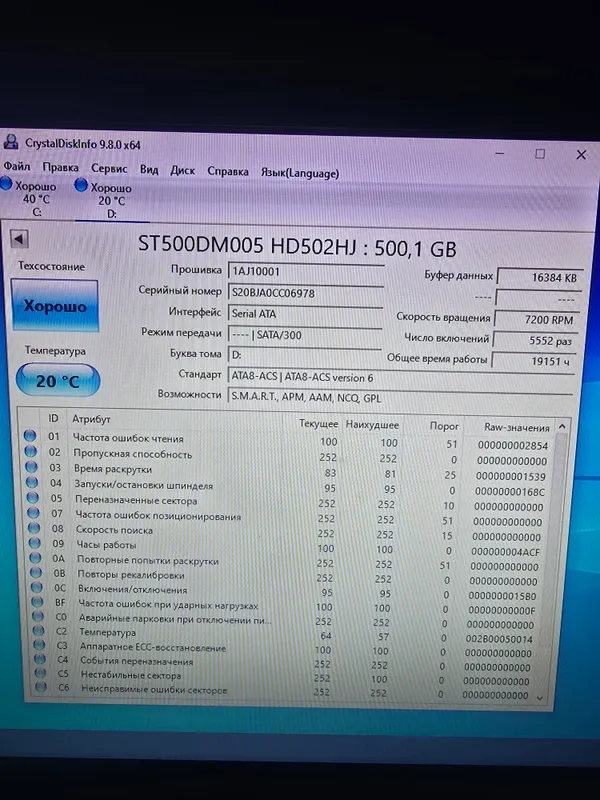Select the Переназначенные сектора row

pos(288,502)
